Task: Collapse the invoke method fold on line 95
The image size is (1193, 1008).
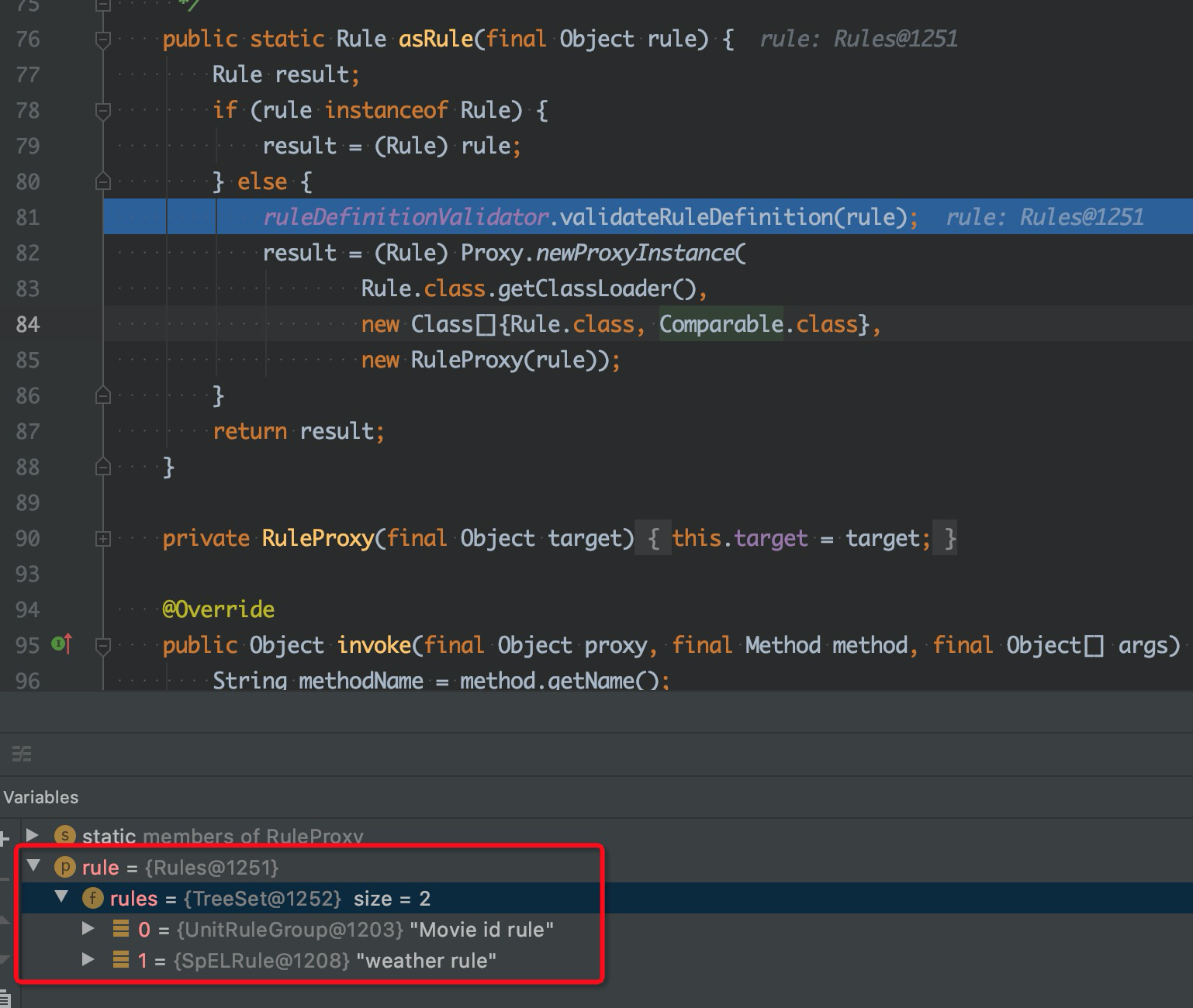Action: tap(103, 645)
